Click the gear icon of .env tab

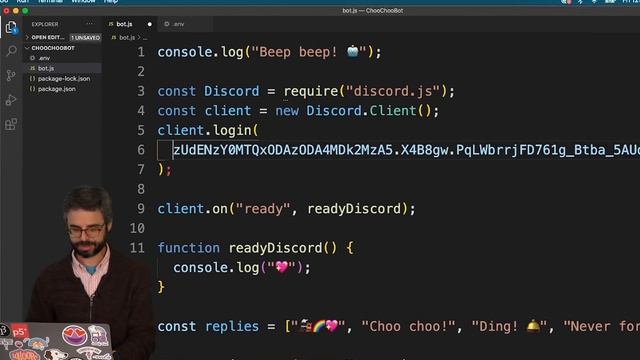pyautogui.click(x=167, y=24)
